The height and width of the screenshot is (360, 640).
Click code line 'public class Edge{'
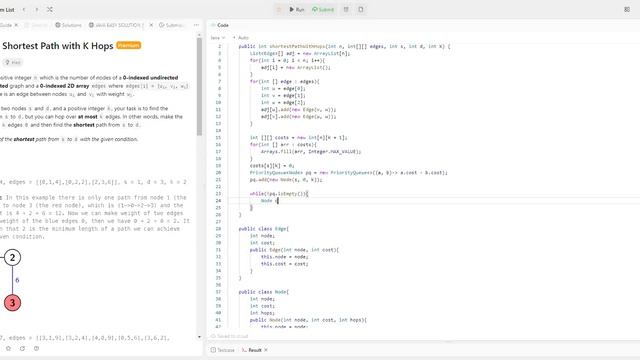click(x=264, y=229)
